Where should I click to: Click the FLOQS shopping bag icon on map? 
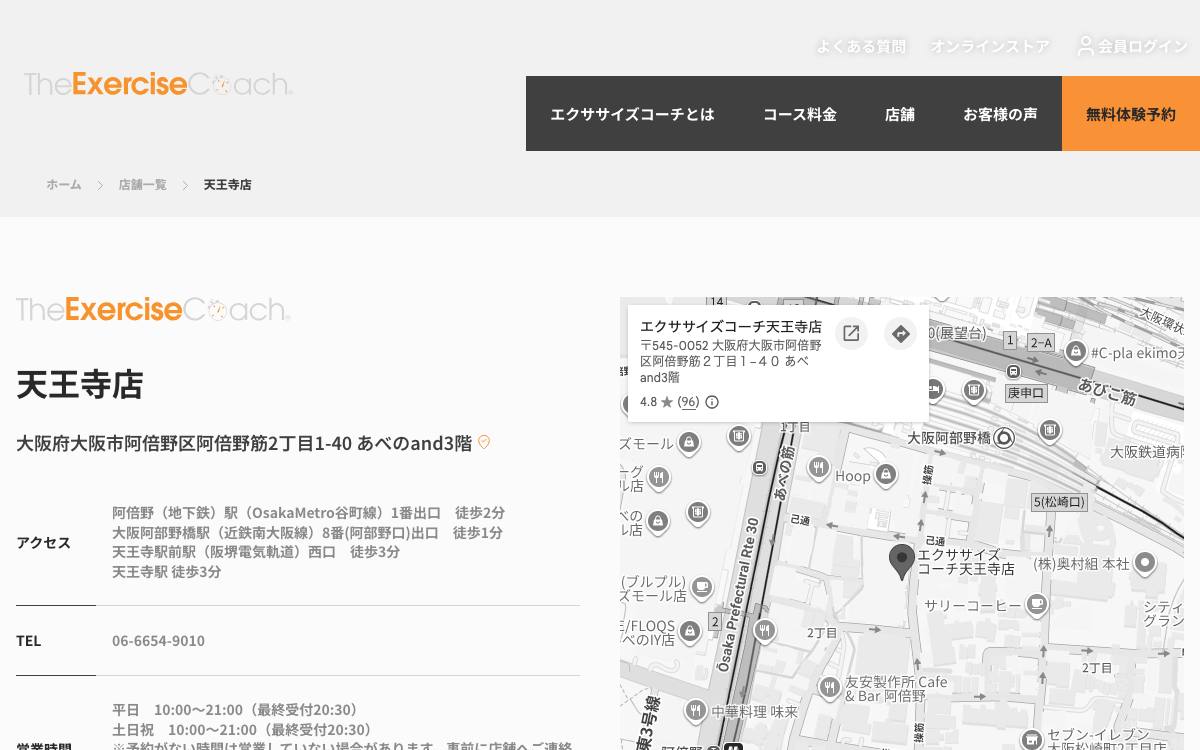click(x=690, y=630)
